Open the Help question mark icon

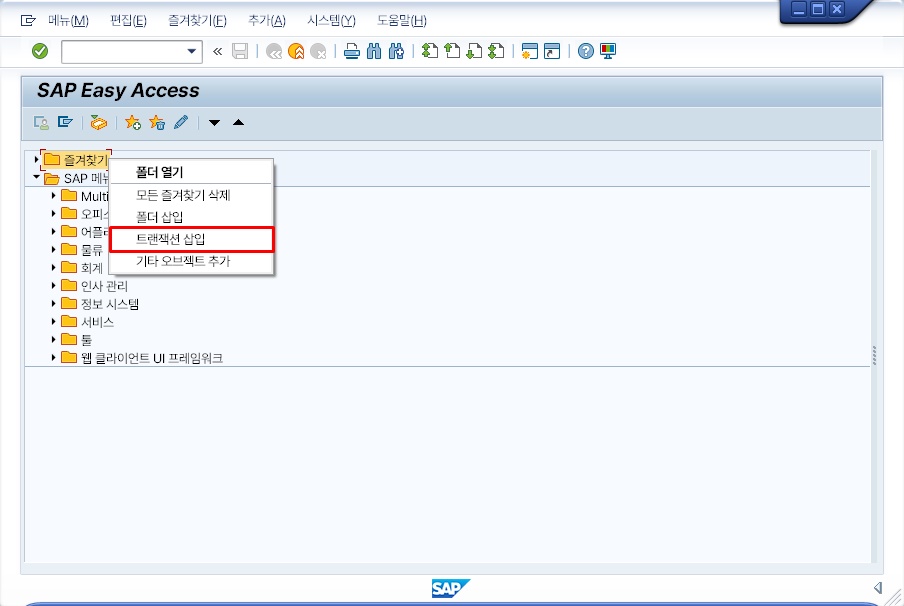click(585, 51)
